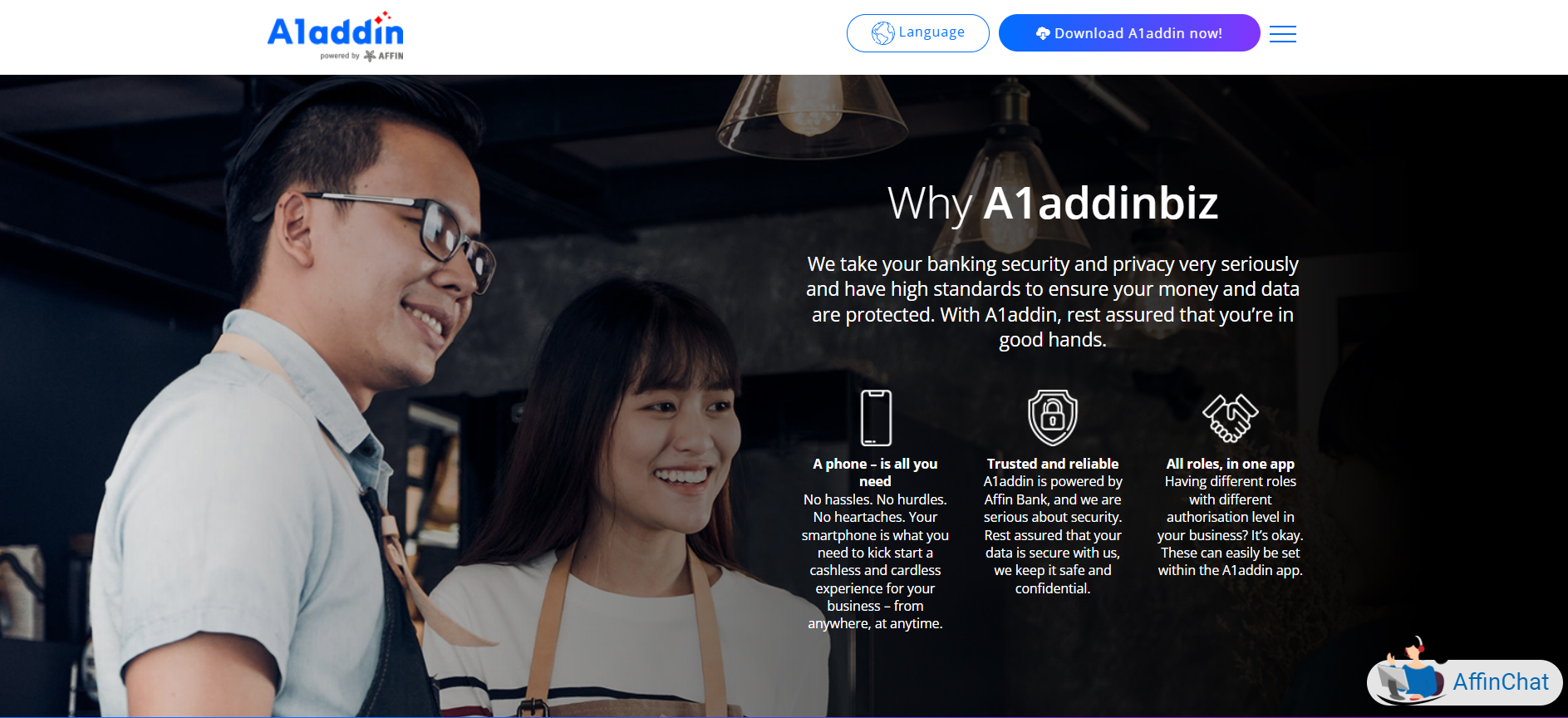
Task: Click 'Having different roles' description text
Action: [1230, 525]
